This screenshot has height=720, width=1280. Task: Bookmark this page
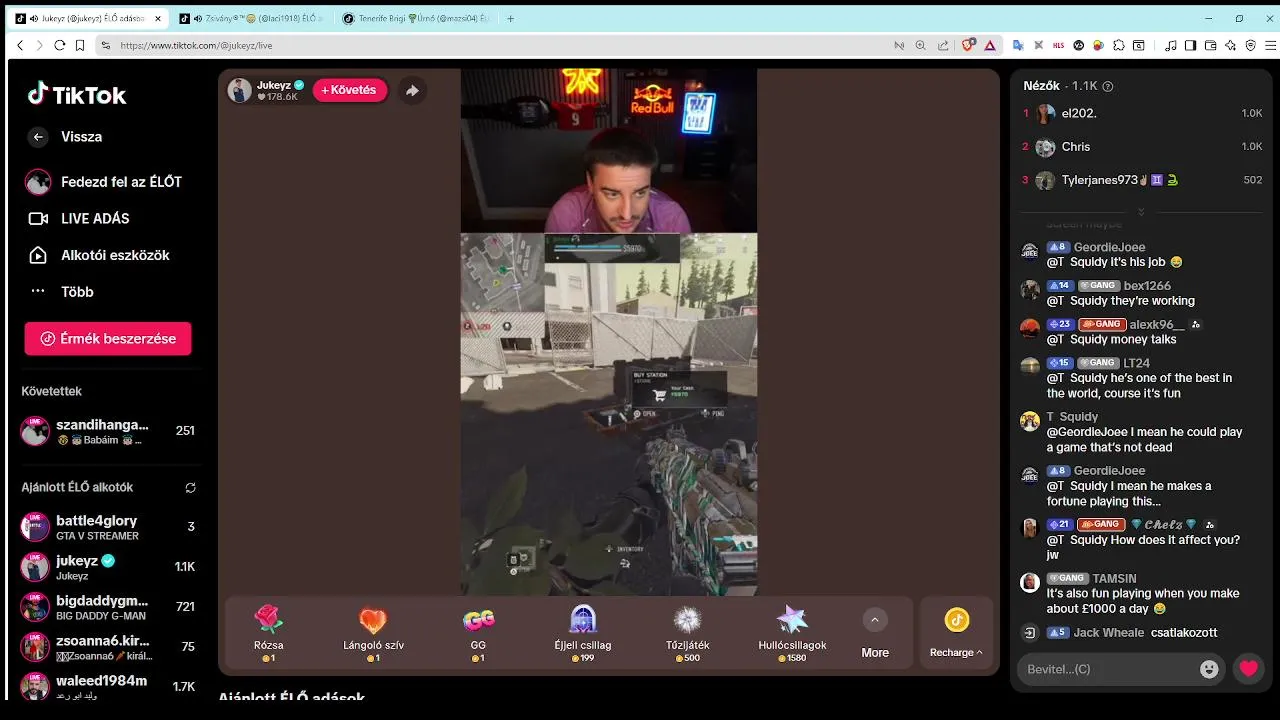(80, 45)
